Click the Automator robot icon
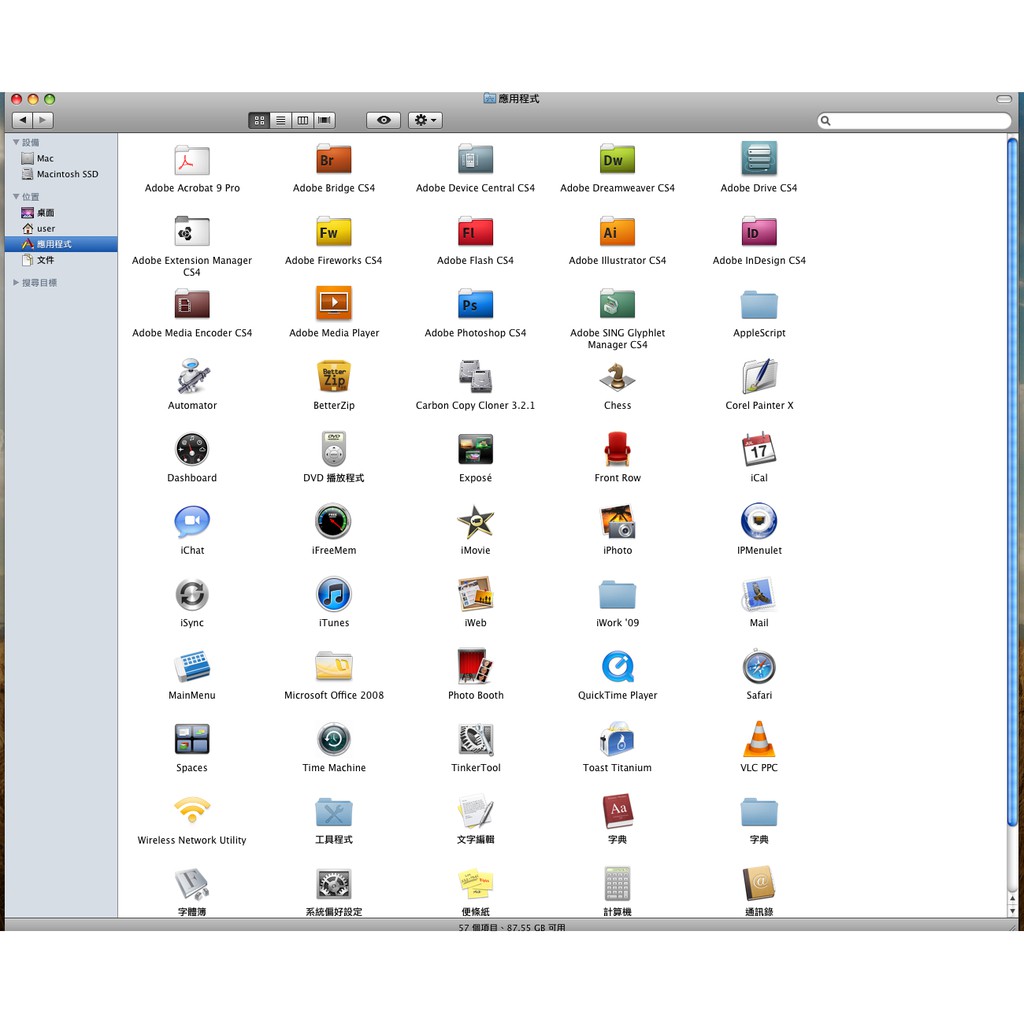1024x1024 pixels. click(x=192, y=376)
